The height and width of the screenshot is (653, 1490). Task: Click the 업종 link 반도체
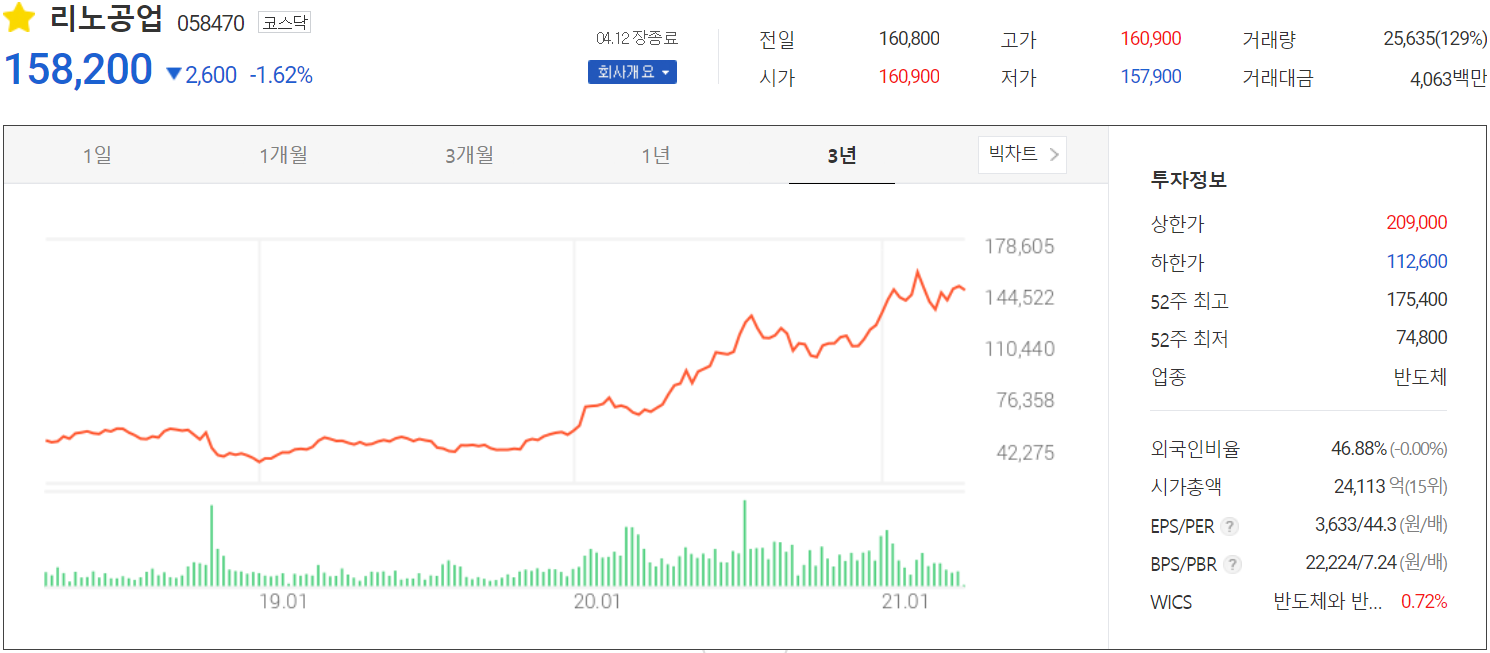click(x=1421, y=377)
